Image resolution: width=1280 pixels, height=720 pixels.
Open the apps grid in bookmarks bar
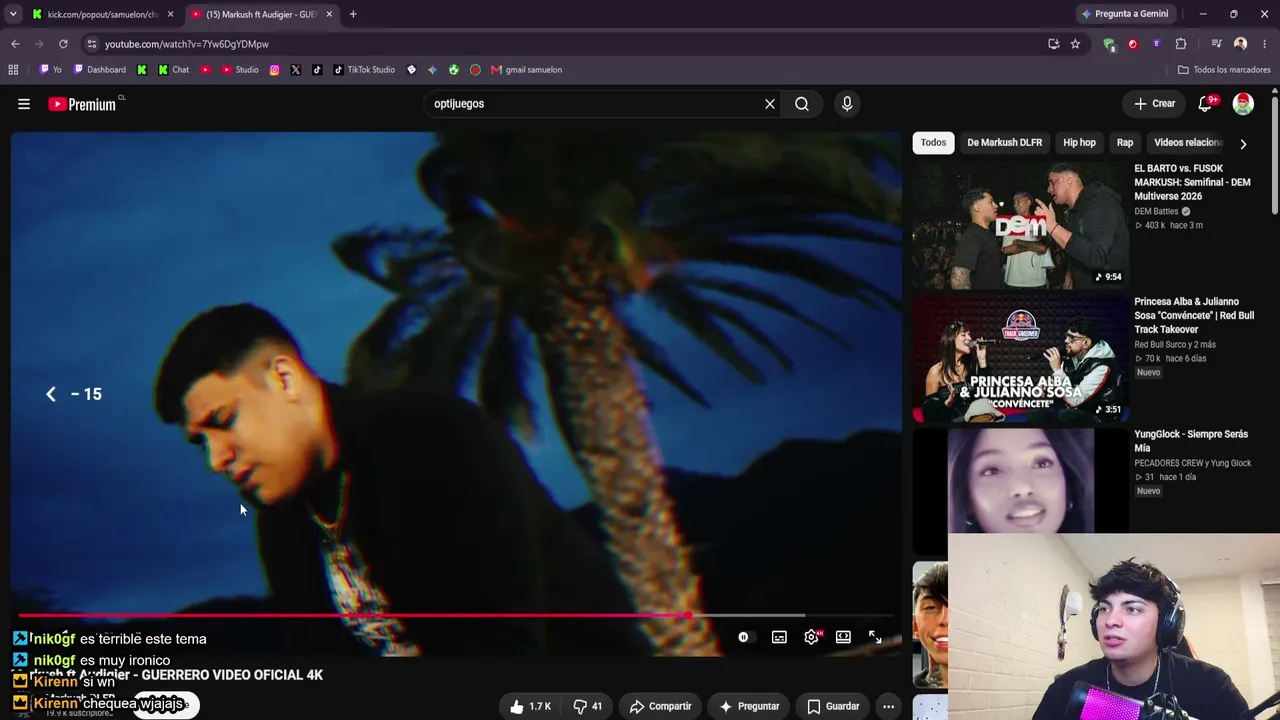(13, 70)
